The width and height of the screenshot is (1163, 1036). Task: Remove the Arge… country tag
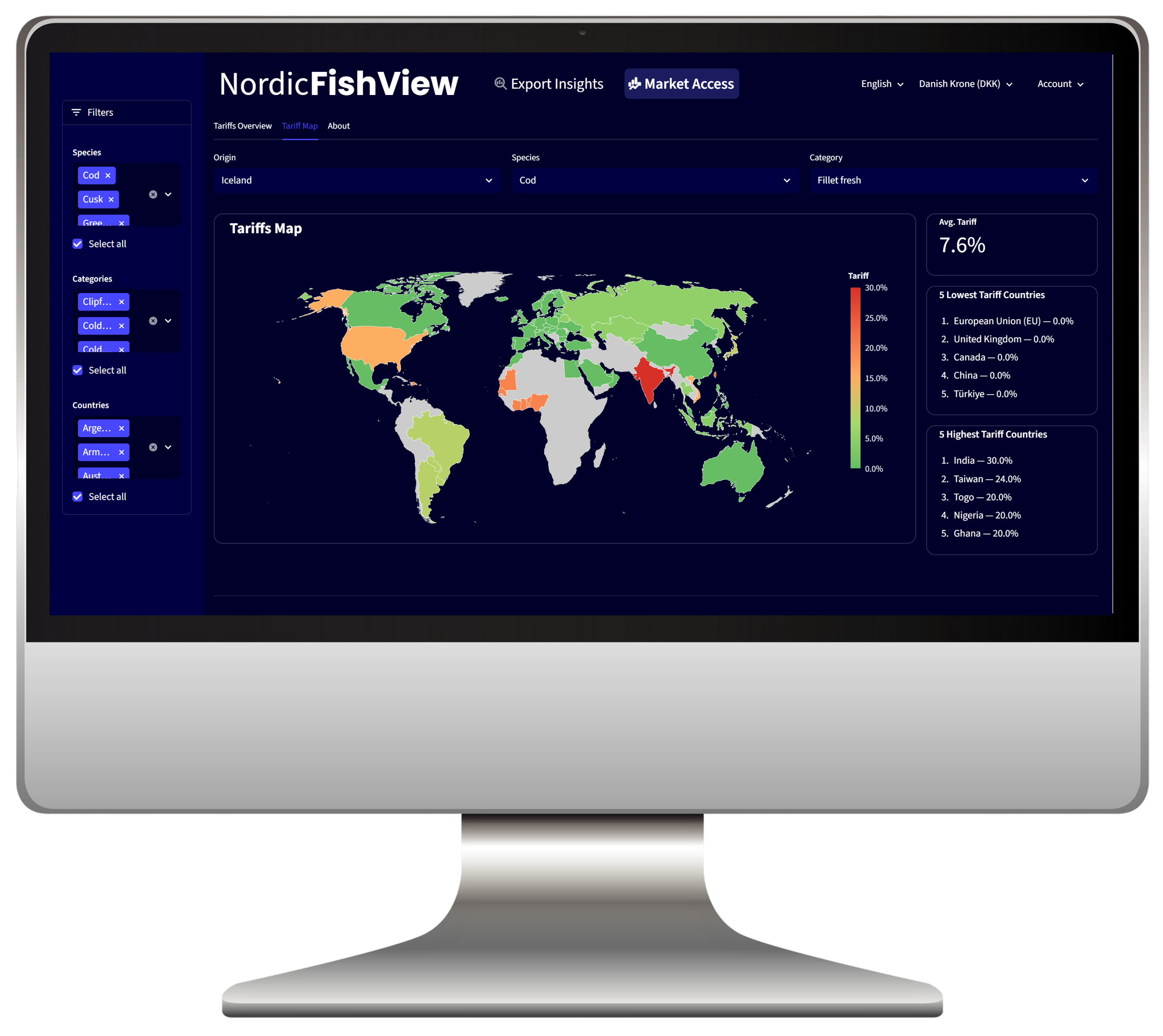click(x=121, y=428)
